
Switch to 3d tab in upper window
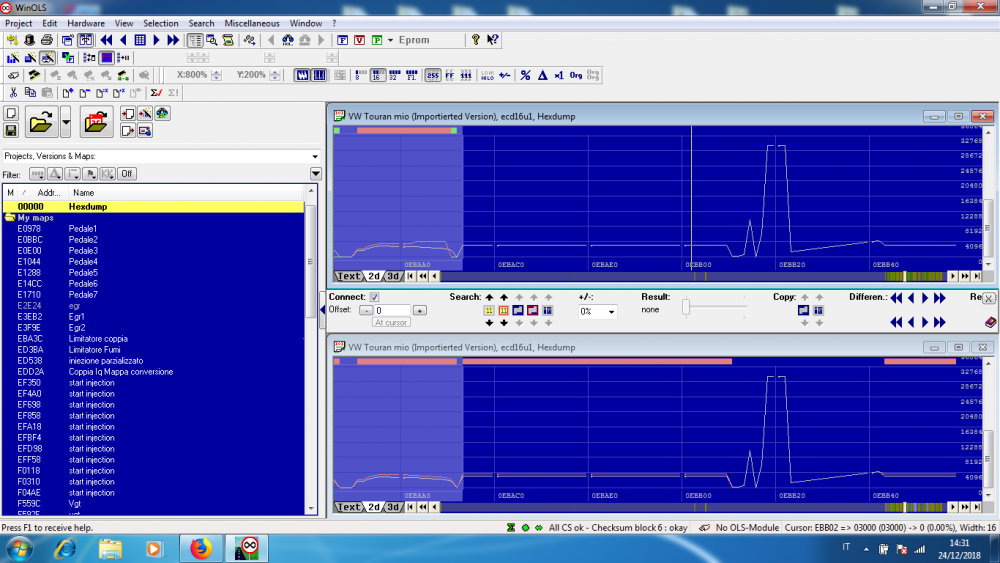coord(393,276)
